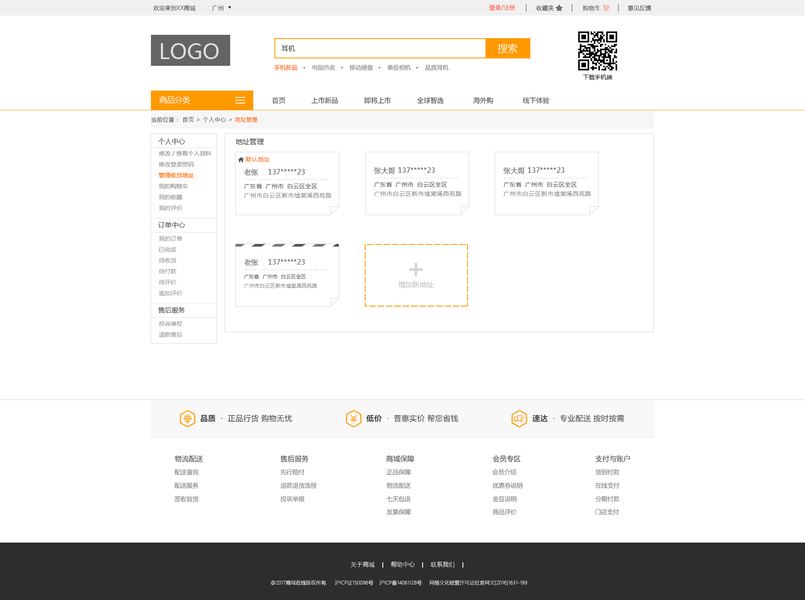
Task: Open footer link 配送查询
Action: click(186, 472)
